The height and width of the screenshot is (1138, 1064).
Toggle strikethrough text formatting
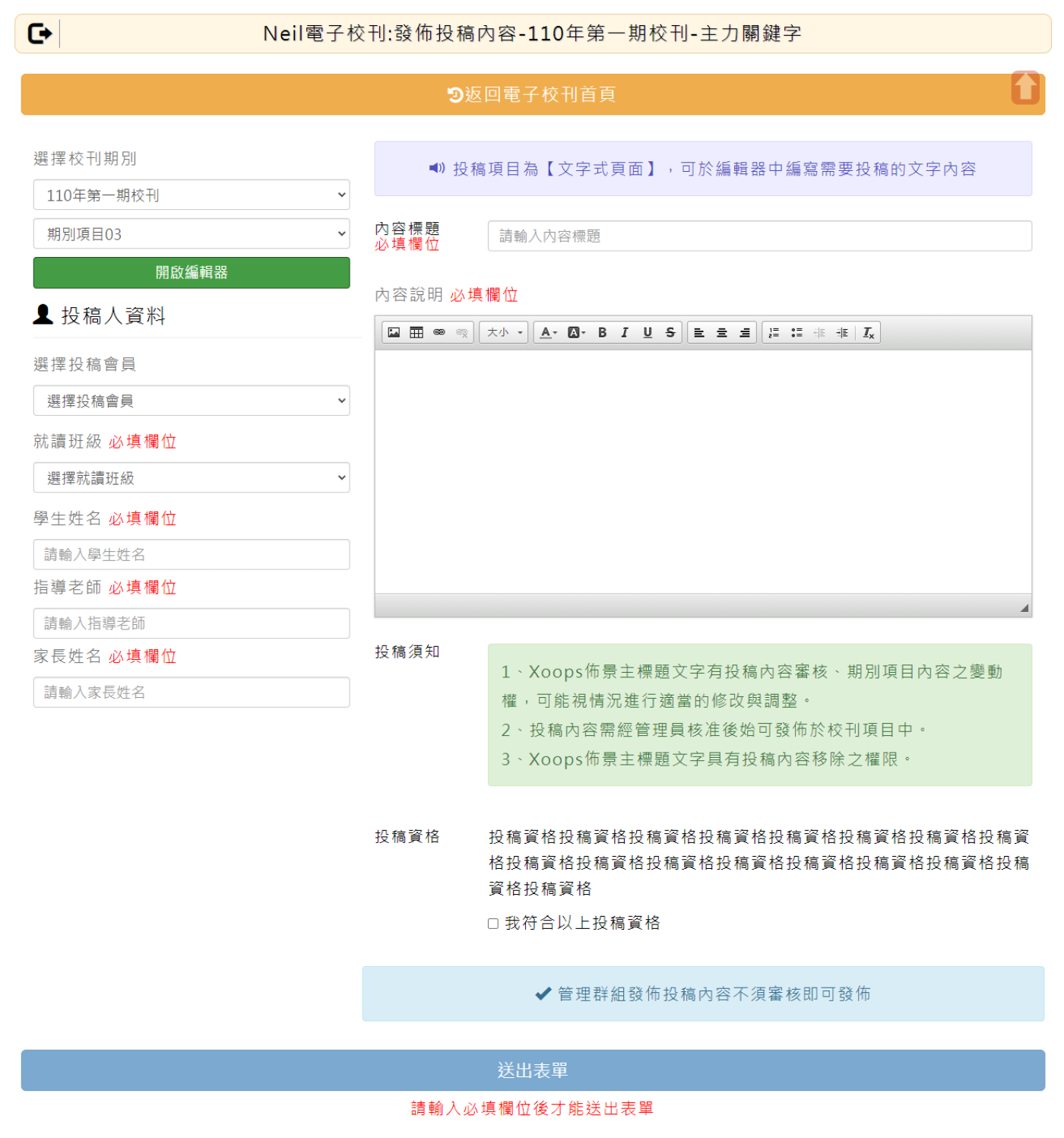click(670, 332)
